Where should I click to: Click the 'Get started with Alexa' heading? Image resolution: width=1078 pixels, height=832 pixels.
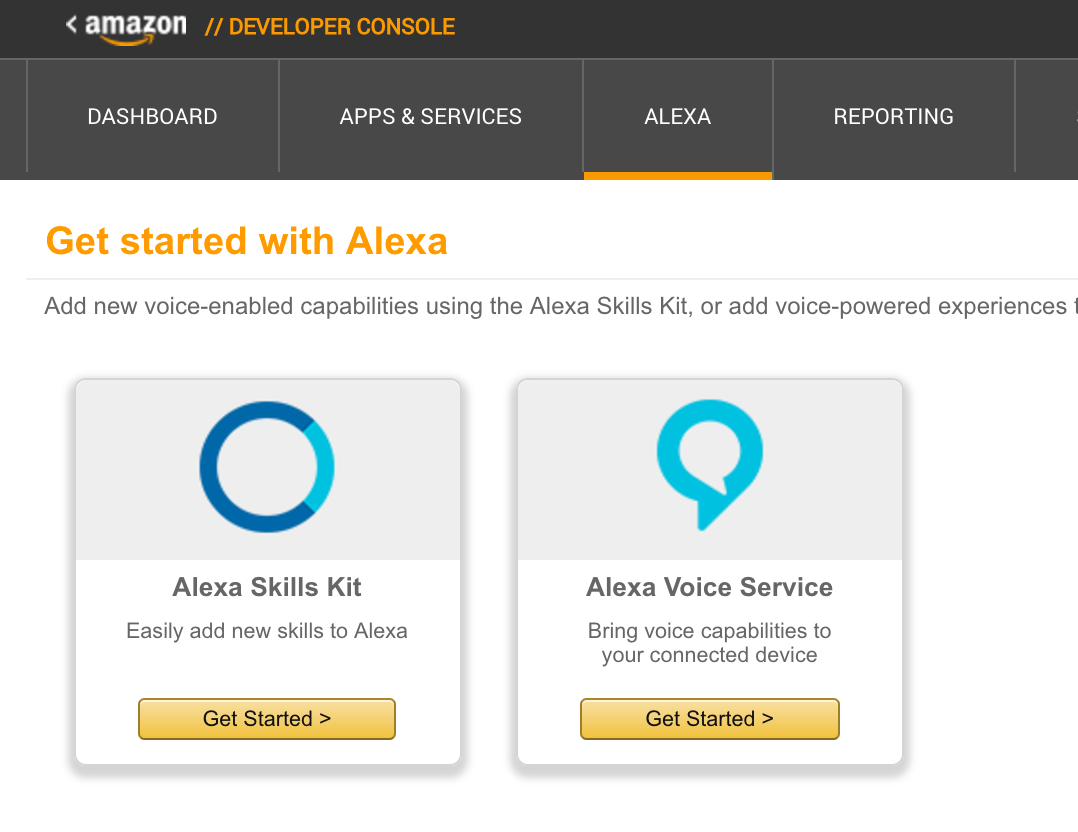coord(246,241)
